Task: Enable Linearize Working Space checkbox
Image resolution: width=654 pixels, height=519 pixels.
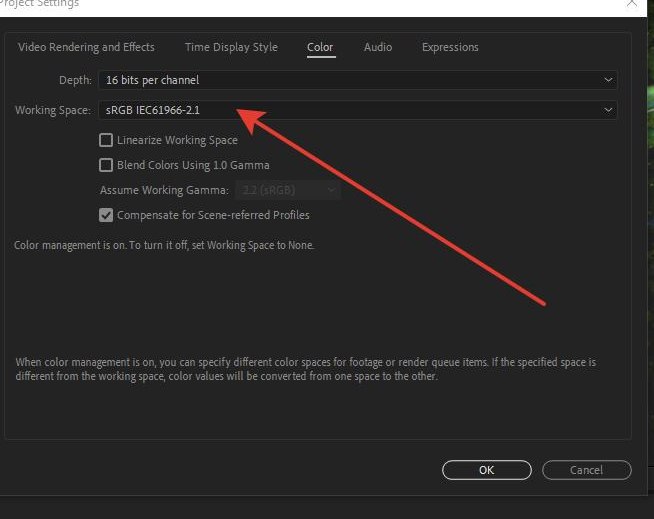Action: (x=106, y=140)
